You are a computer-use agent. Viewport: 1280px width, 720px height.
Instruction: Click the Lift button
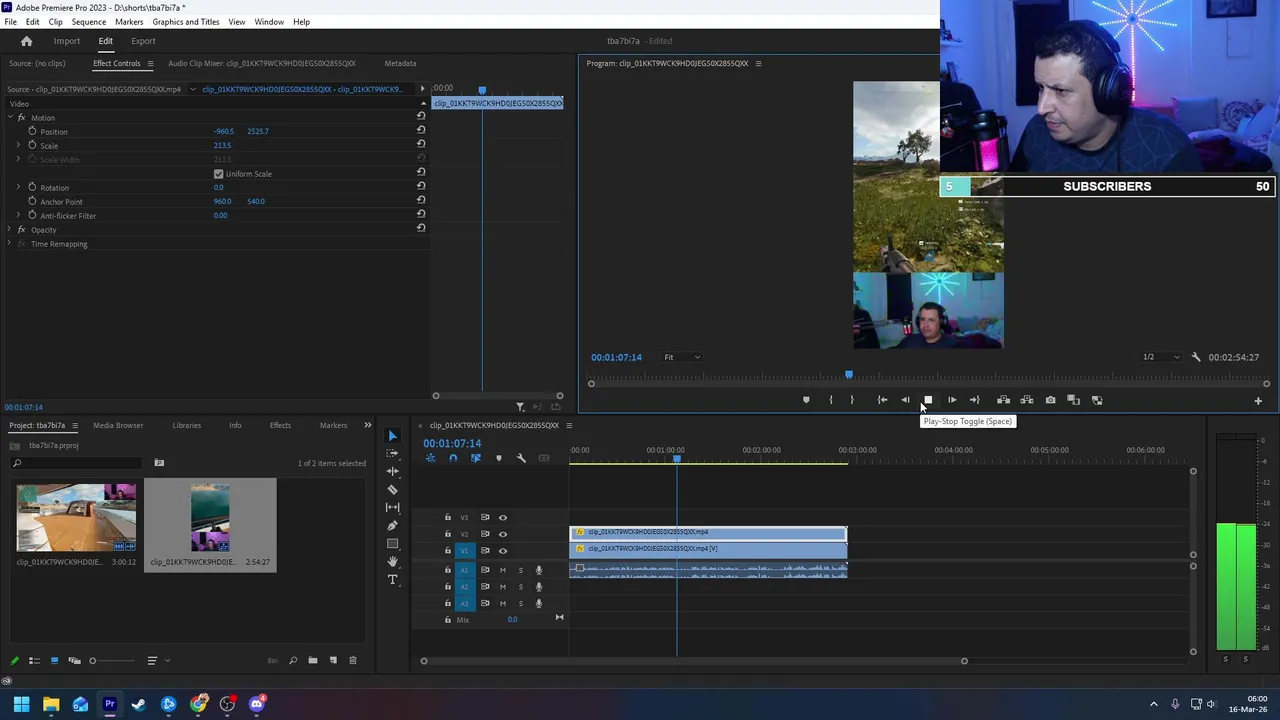point(1003,400)
